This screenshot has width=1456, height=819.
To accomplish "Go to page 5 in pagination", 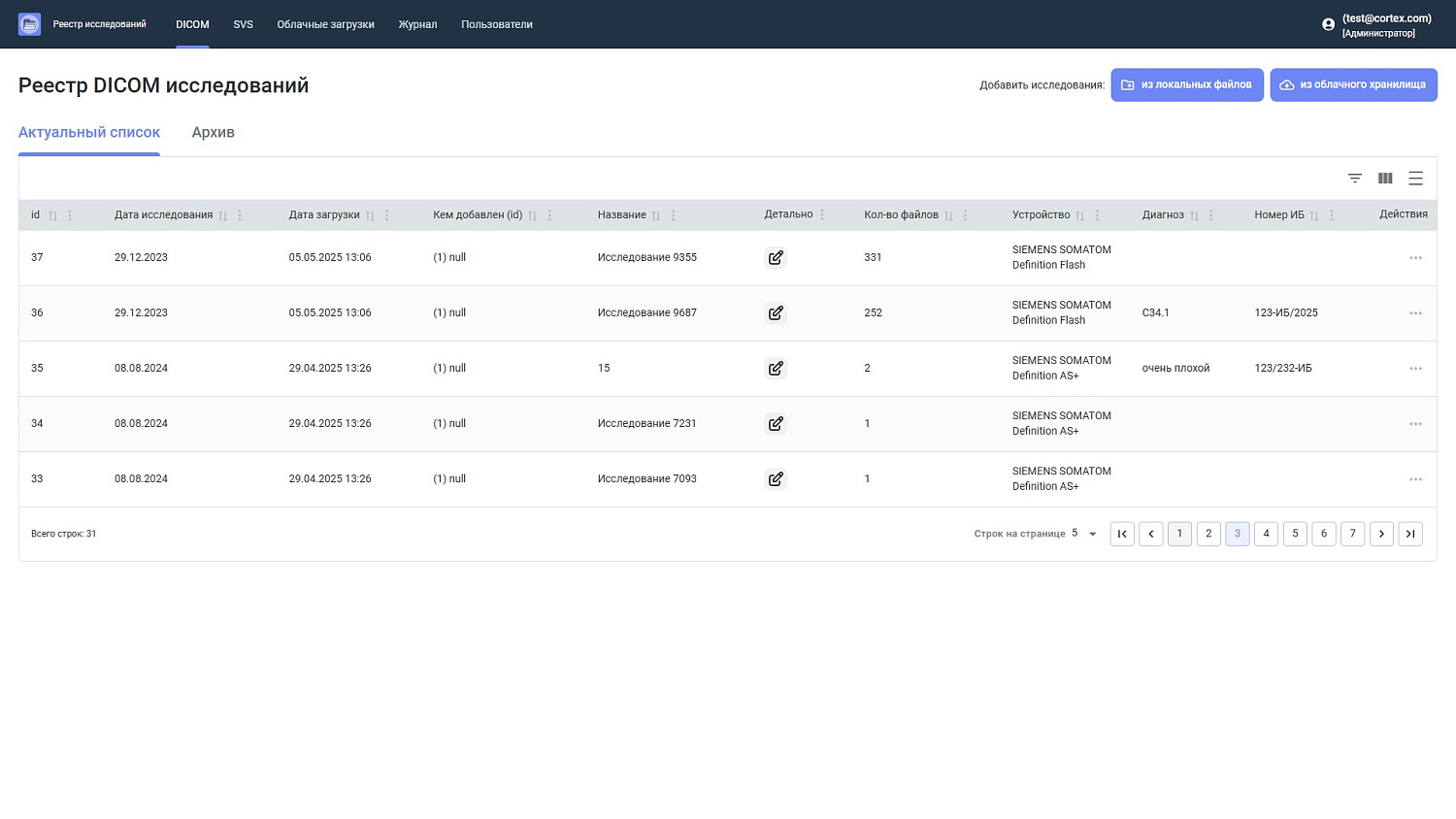I will [x=1295, y=534].
